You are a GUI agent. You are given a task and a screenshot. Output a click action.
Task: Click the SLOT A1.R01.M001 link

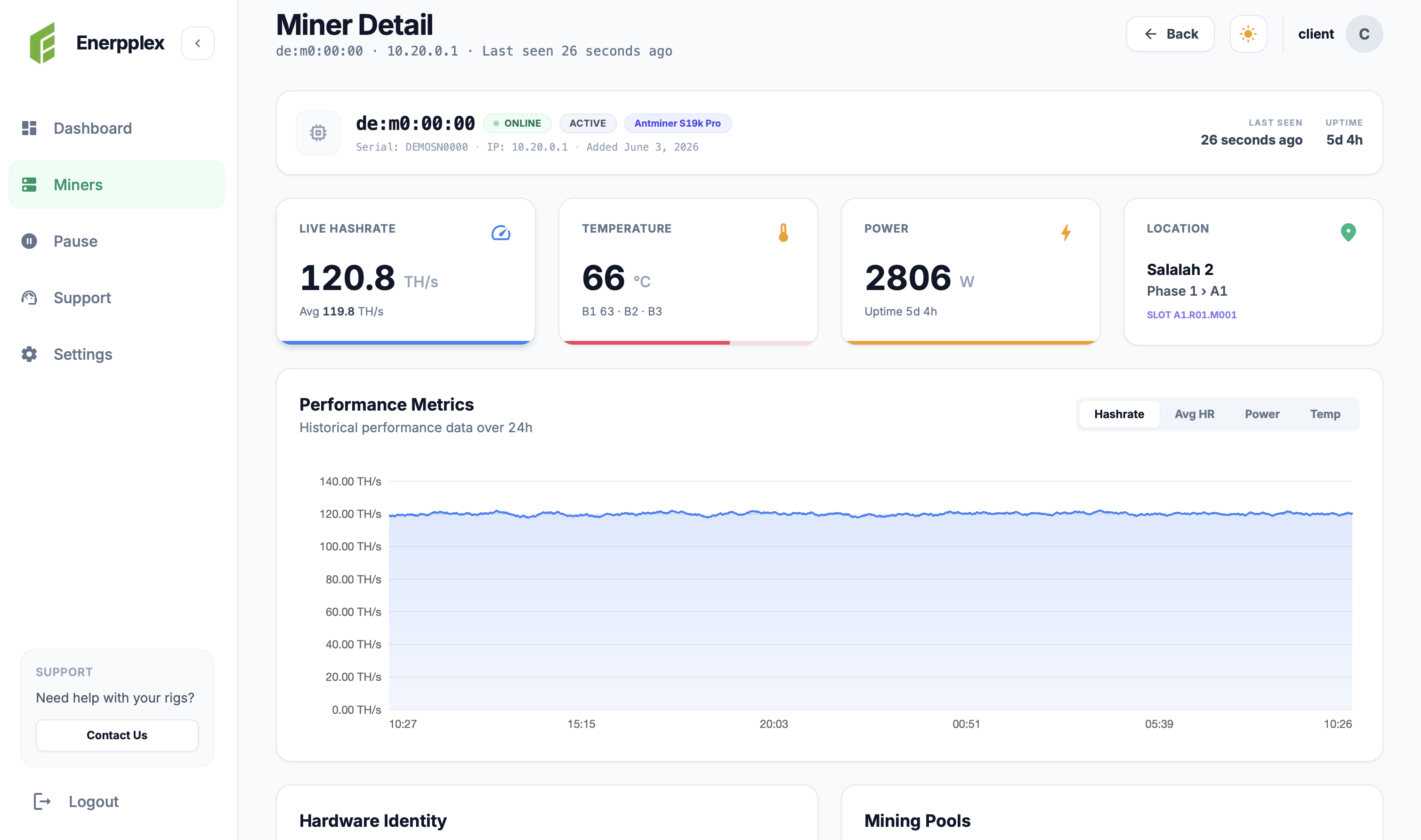coord(1191,315)
